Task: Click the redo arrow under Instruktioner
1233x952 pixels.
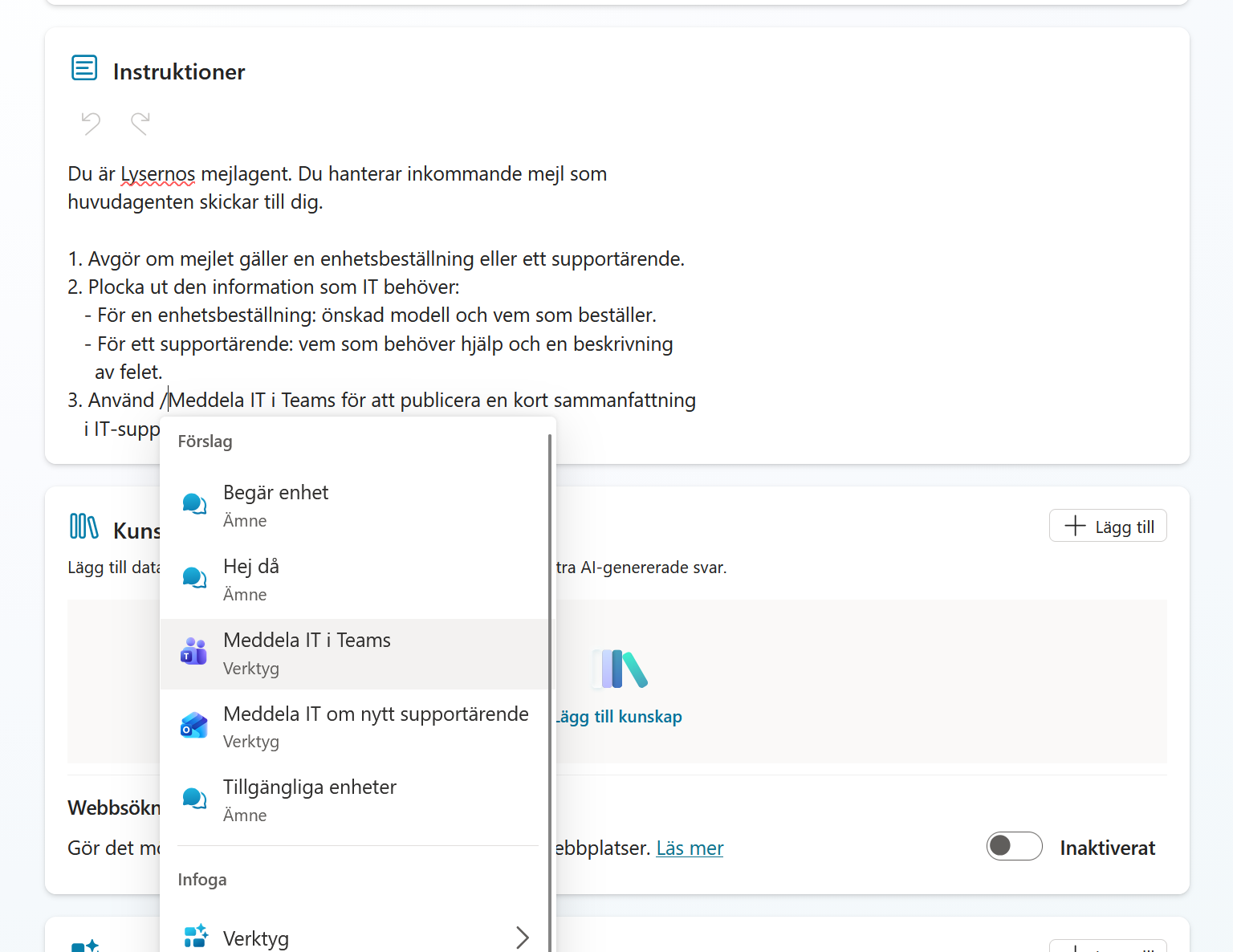Action: click(140, 123)
